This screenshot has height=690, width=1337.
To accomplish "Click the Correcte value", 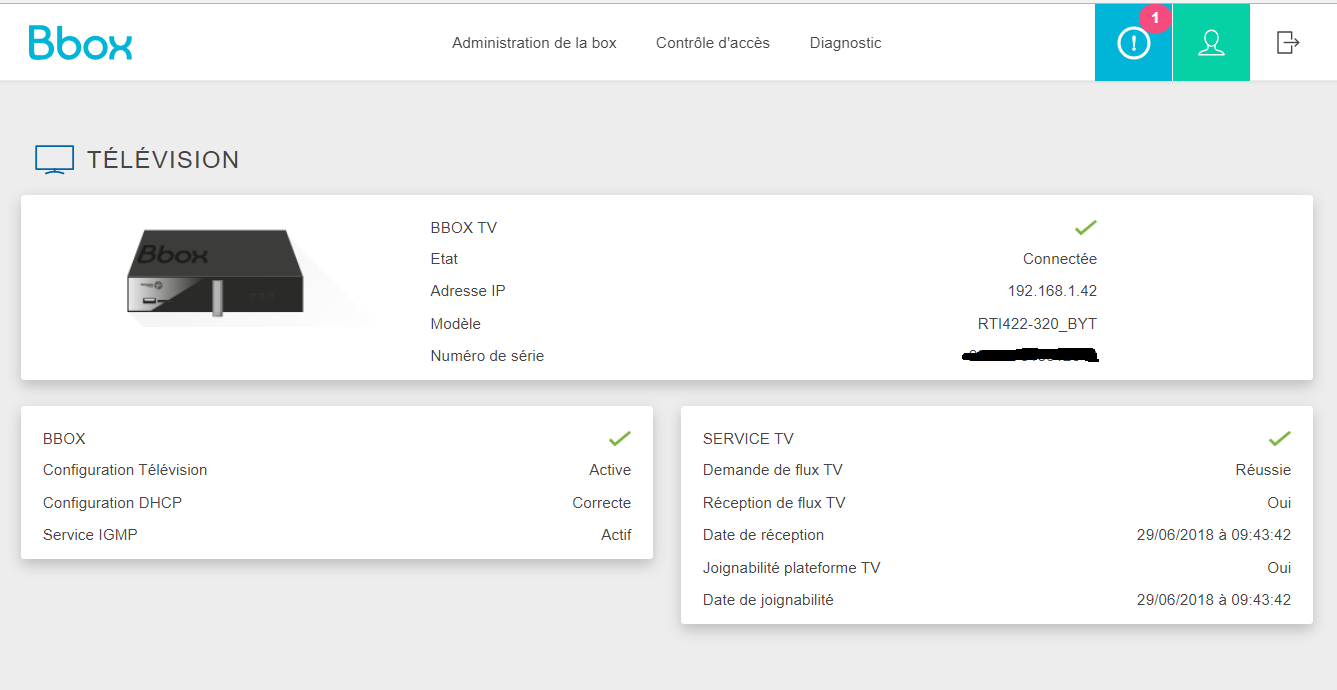I will [x=602, y=503].
